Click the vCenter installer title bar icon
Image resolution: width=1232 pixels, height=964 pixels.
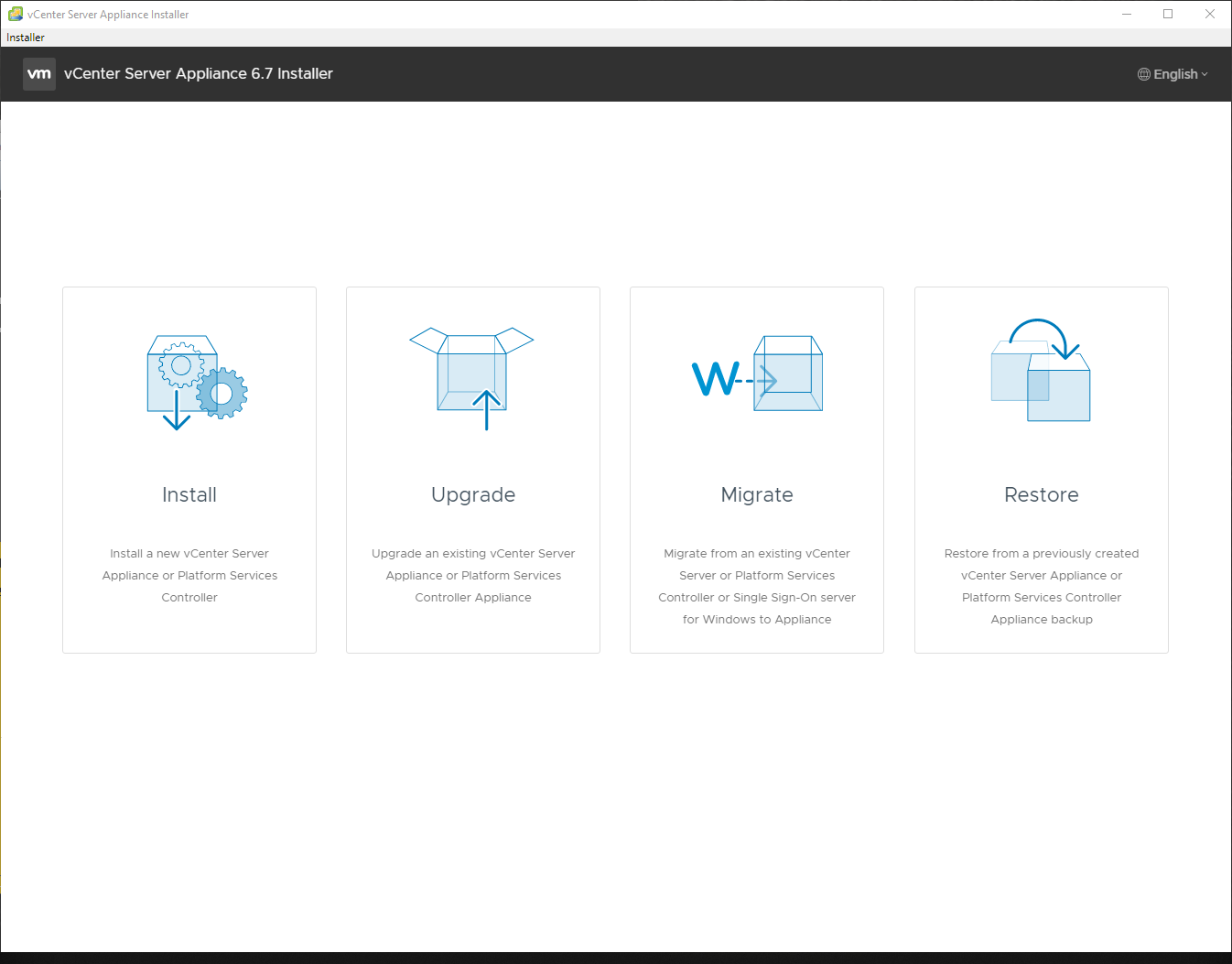[x=16, y=15]
